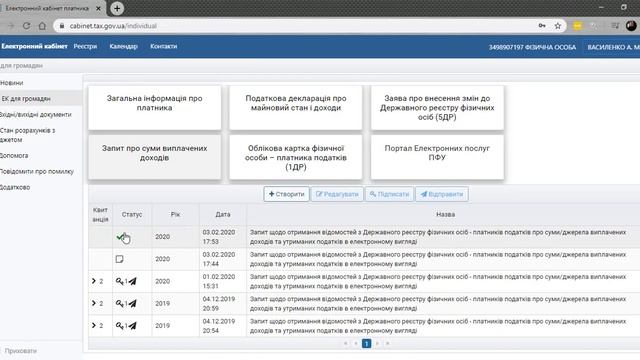The width and height of the screenshot is (640, 360).
Task: Bookmark this page with the star icon
Action: pyautogui.click(x=558, y=26)
